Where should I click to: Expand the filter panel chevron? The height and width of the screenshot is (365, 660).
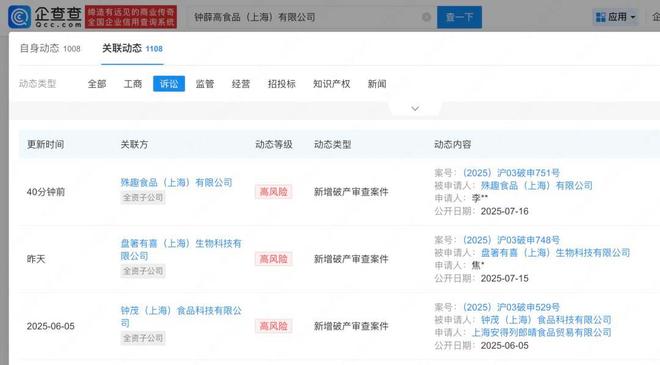click(x=415, y=109)
